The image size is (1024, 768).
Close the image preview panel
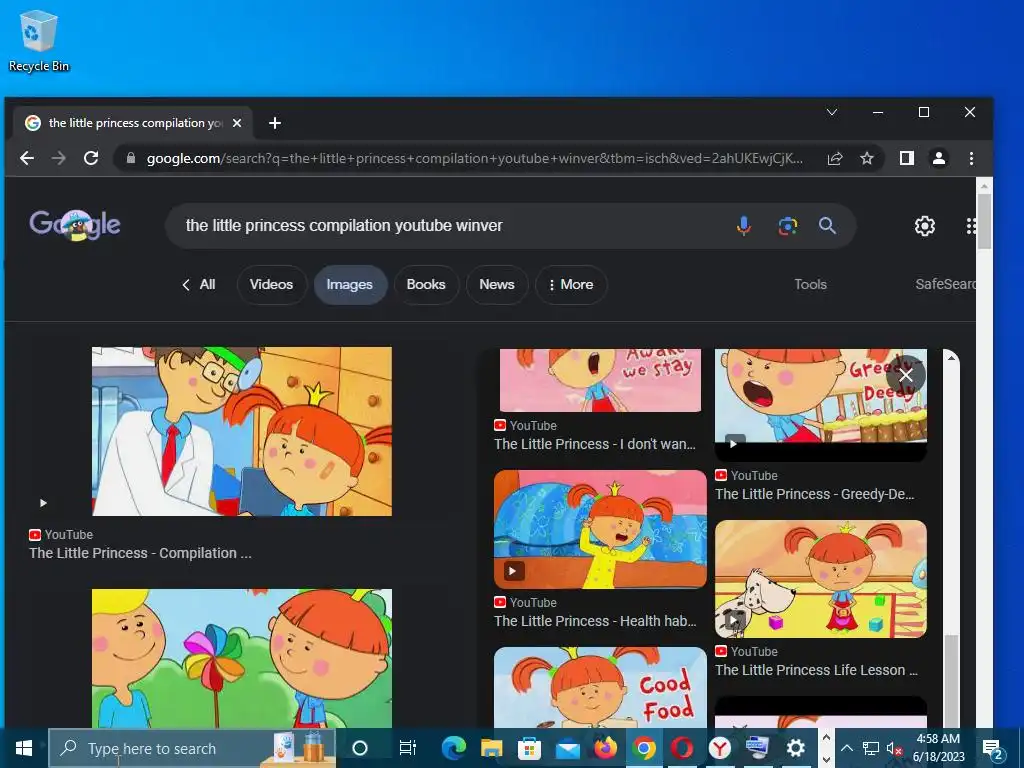[906, 375]
